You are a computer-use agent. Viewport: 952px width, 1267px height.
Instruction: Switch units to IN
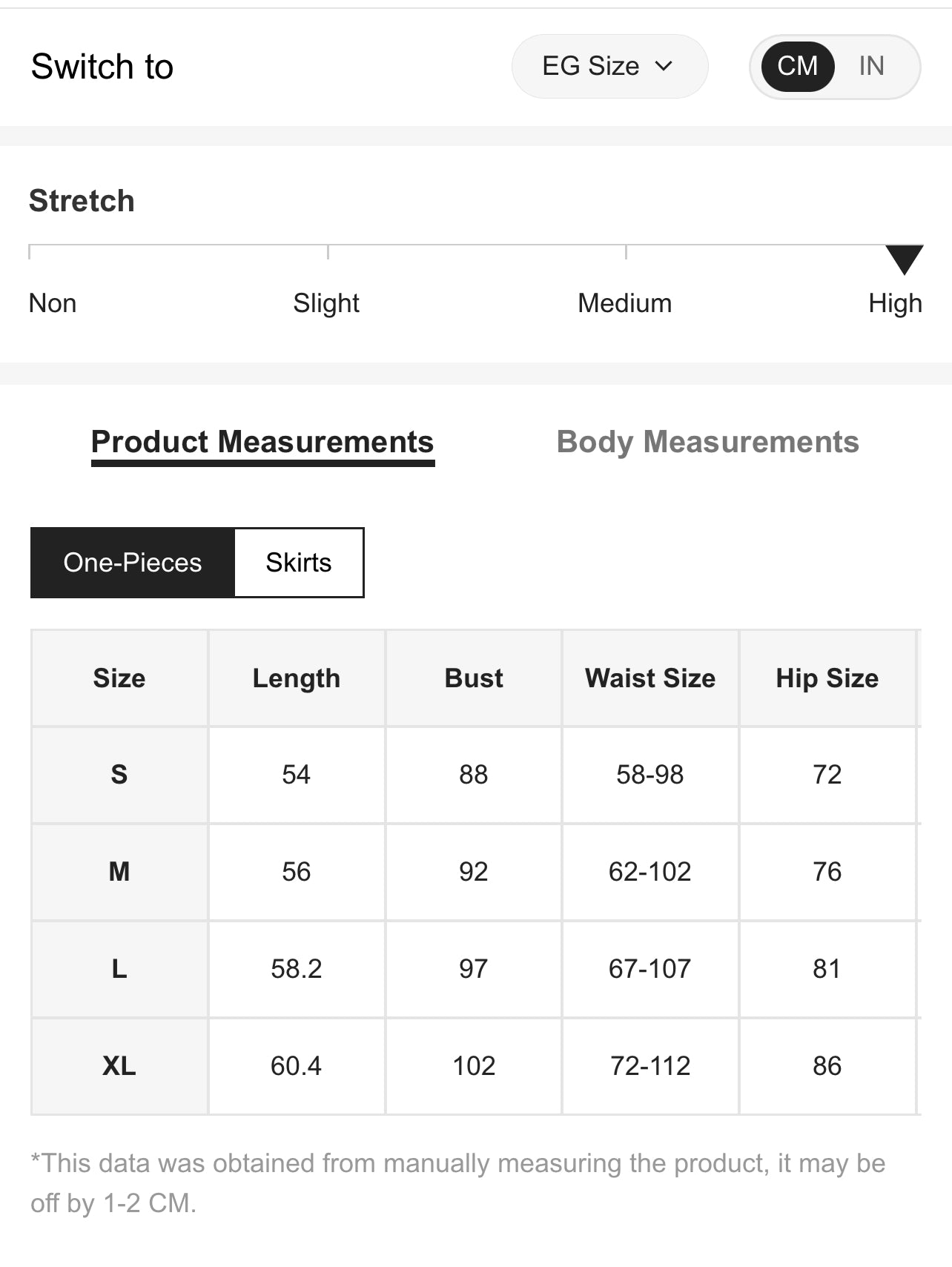(871, 67)
